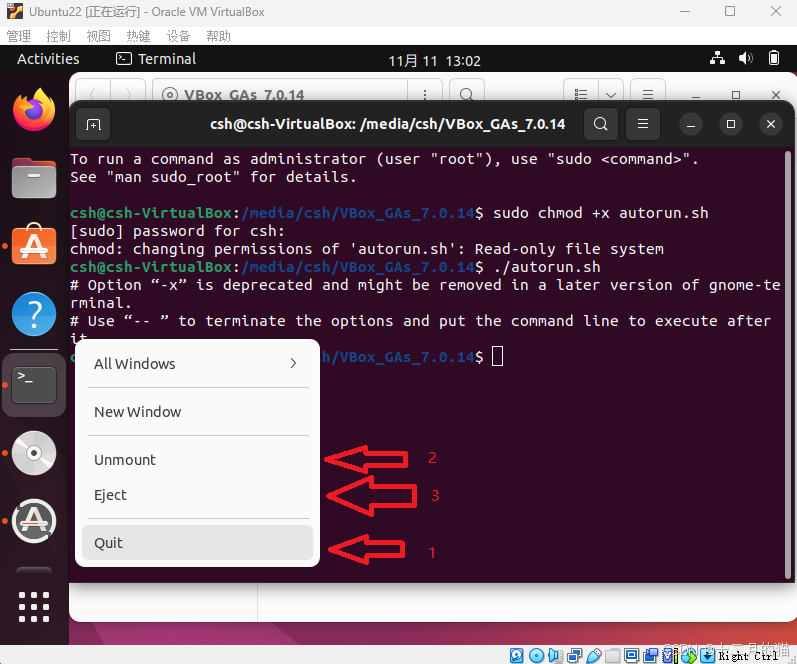Click the VirtualBox network status icon
Image resolution: width=797 pixels, height=664 pixels.
(x=574, y=655)
